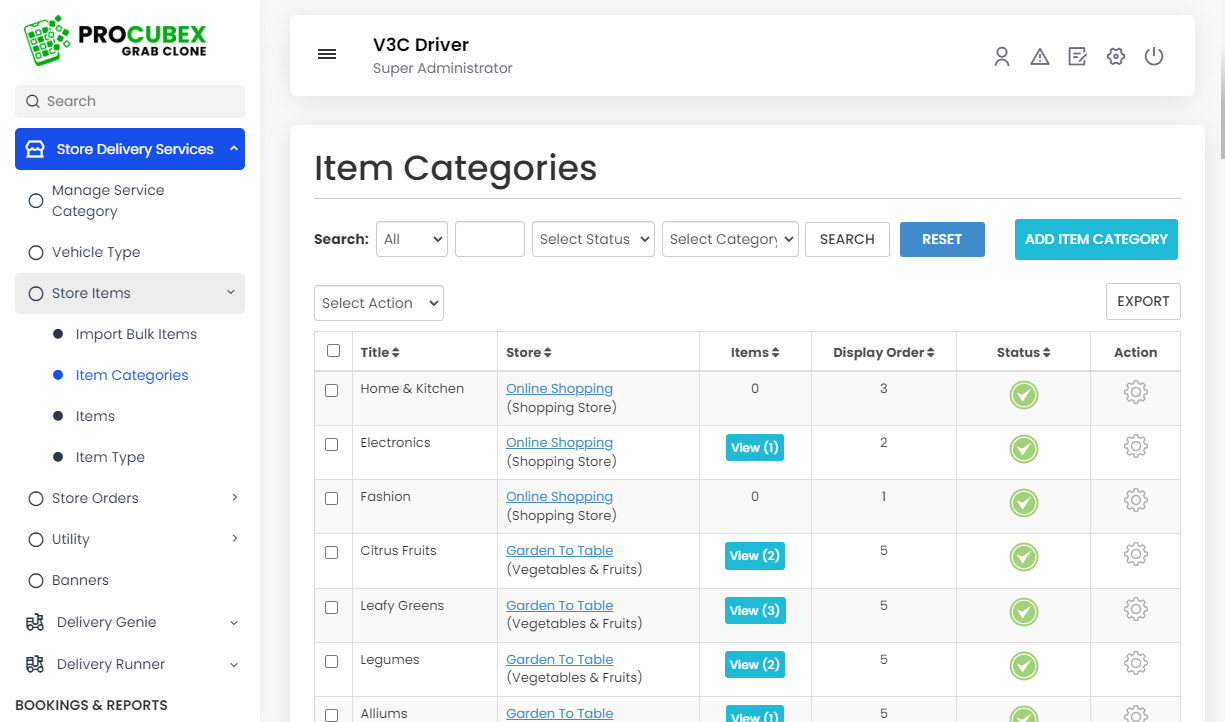The width and height of the screenshot is (1225, 722).
Task: Open the Select Category dropdown
Action: click(731, 239)
